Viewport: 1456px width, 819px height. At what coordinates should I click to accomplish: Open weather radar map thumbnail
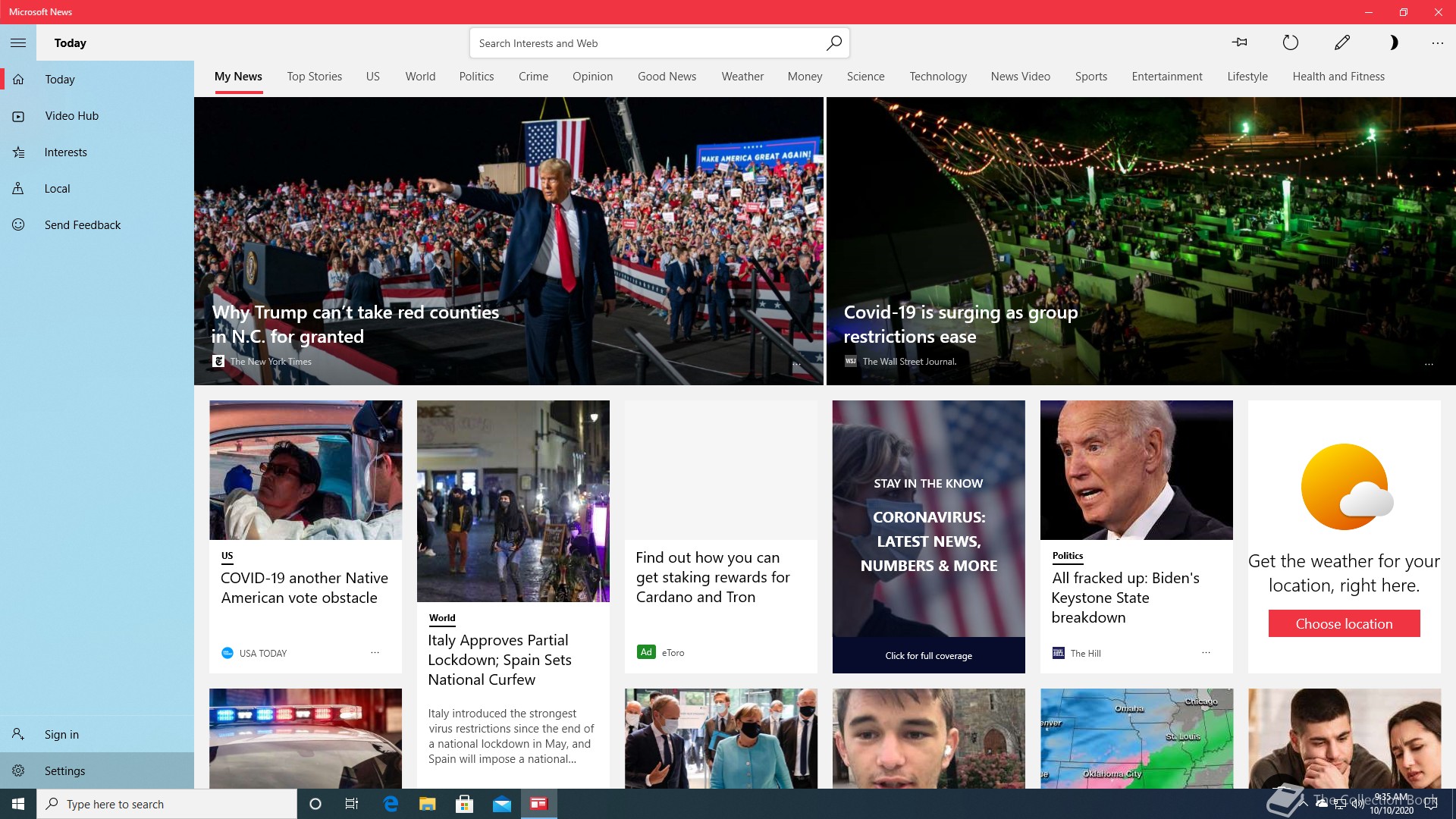(x=1136, y=739)
